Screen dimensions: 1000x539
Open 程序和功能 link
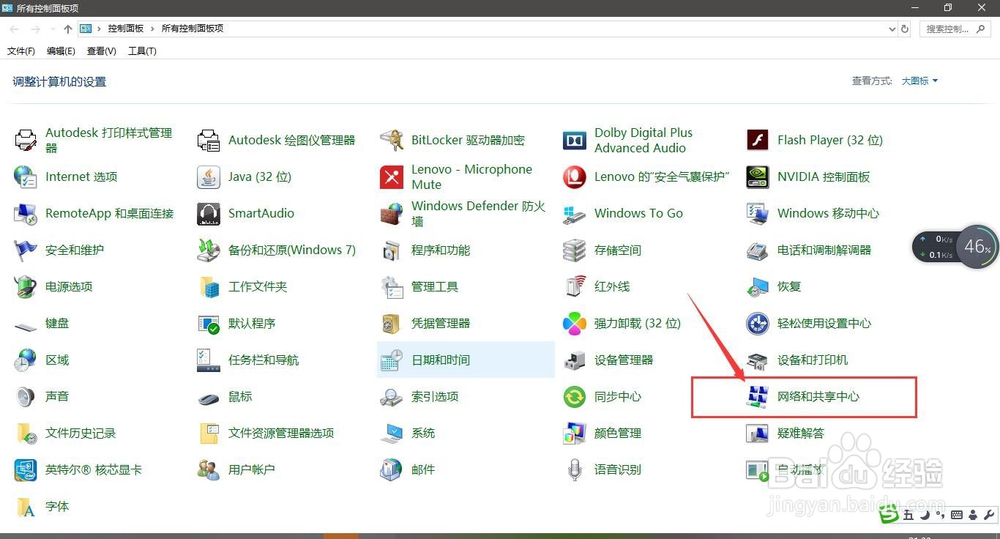coord(441,250)
